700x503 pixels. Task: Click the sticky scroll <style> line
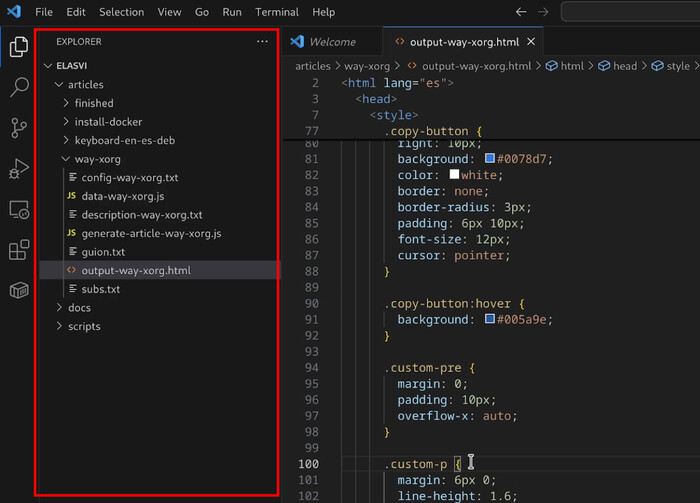pyautogui.click(x=394, y=115)
